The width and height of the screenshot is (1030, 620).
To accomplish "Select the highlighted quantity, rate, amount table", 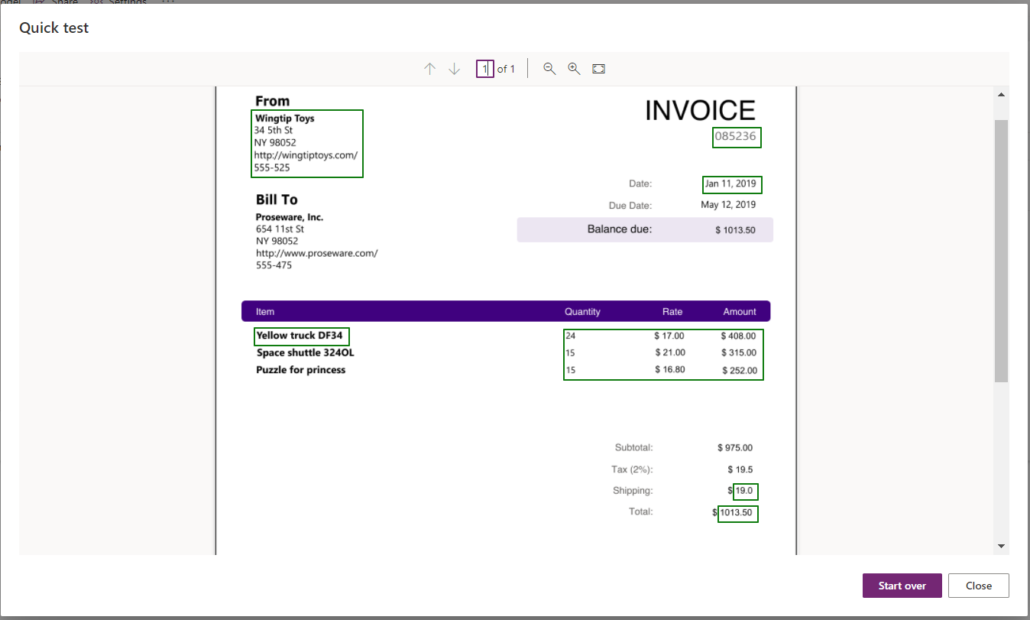I will 663,354.
